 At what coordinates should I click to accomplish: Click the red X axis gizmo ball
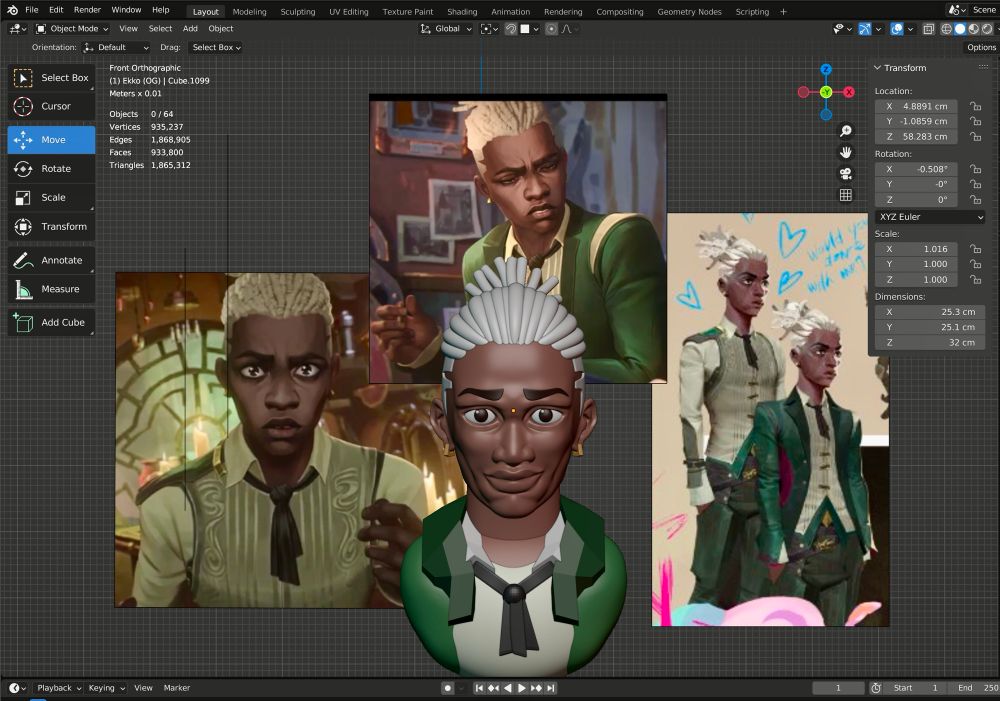pyautogui.click(x=849, y=92)
